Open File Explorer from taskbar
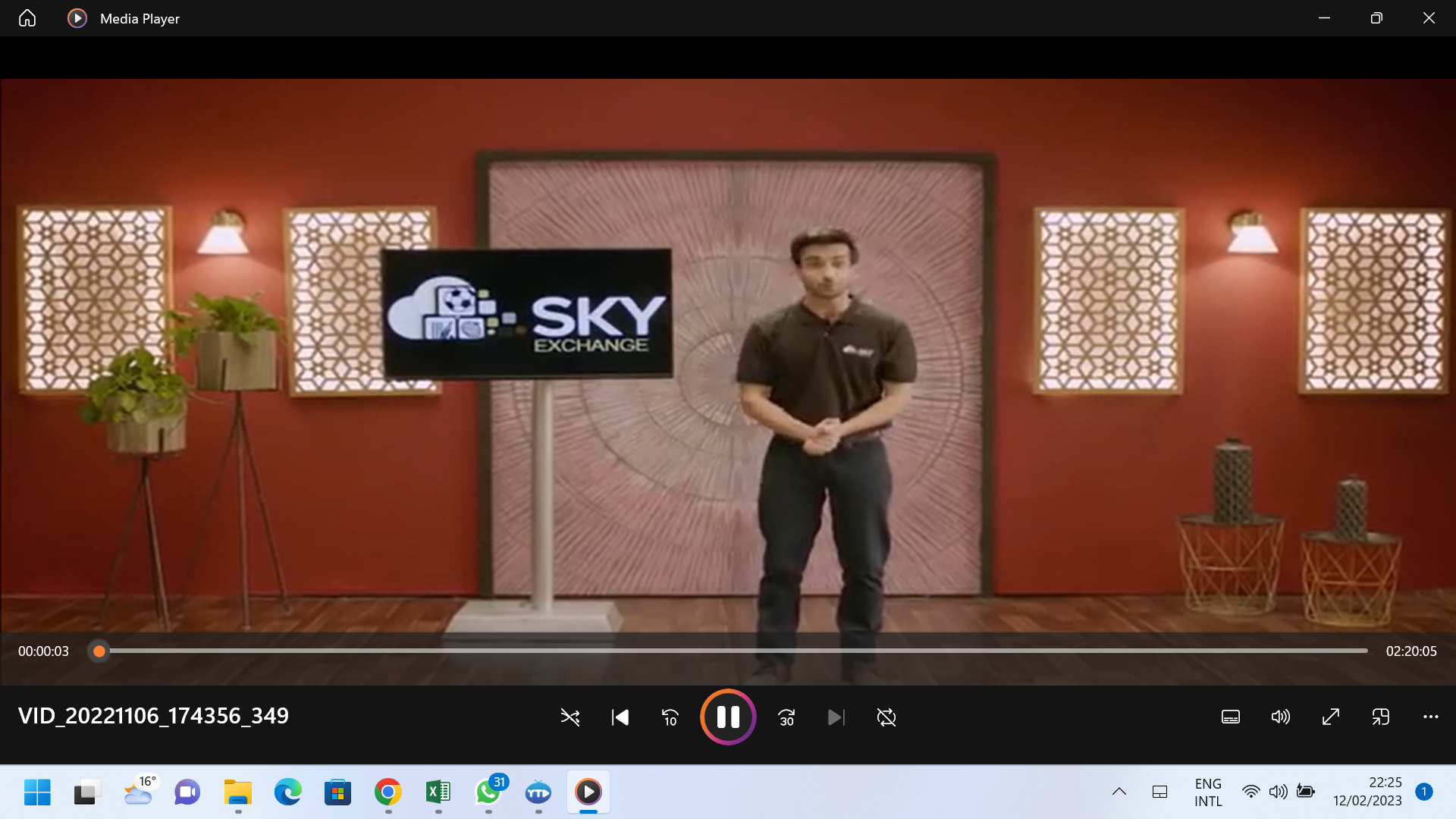 237,792
